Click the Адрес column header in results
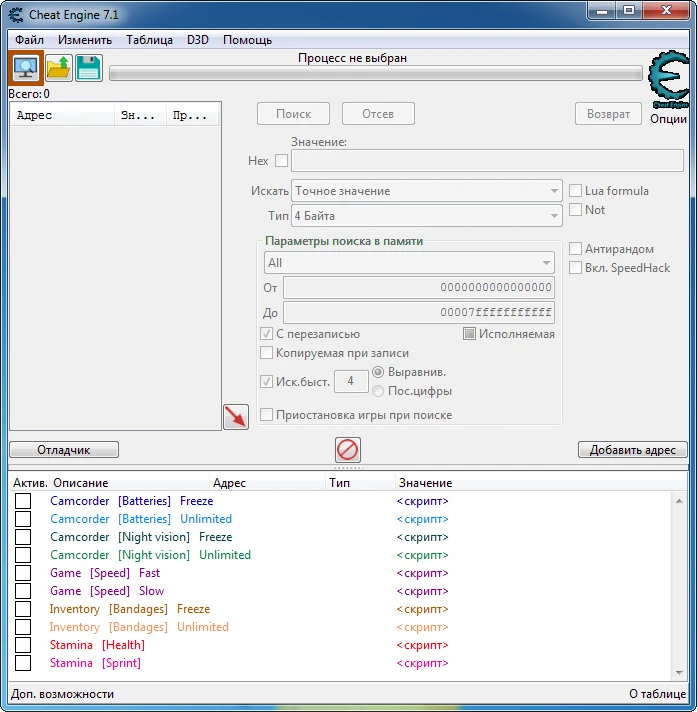The width and height of the screenshot is (697, 712). [62, 115]
